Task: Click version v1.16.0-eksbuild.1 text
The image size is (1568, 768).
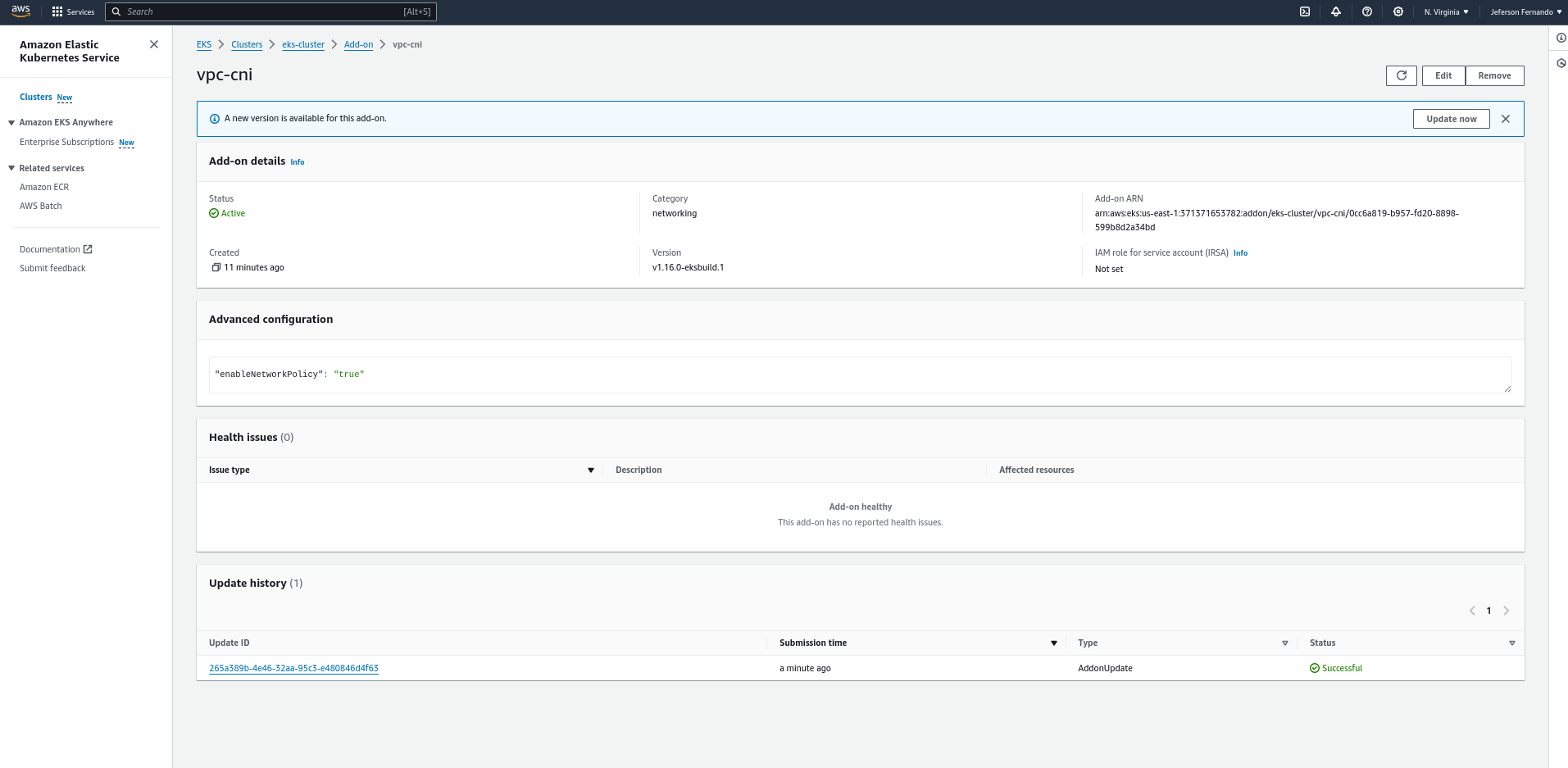Action: pyautogui.click(x=688, y=267)
